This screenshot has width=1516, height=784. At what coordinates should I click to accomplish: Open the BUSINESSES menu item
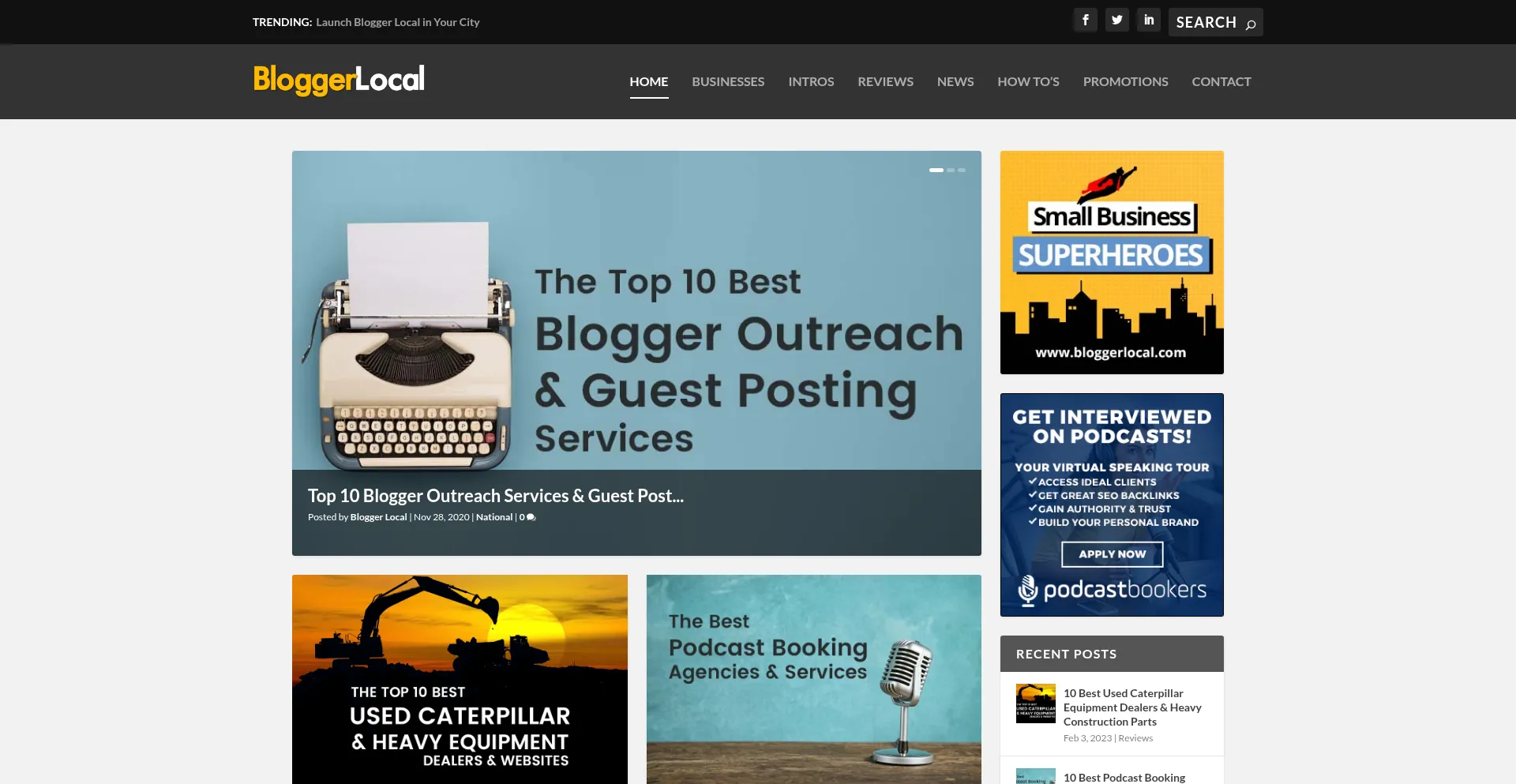[728, 81]
